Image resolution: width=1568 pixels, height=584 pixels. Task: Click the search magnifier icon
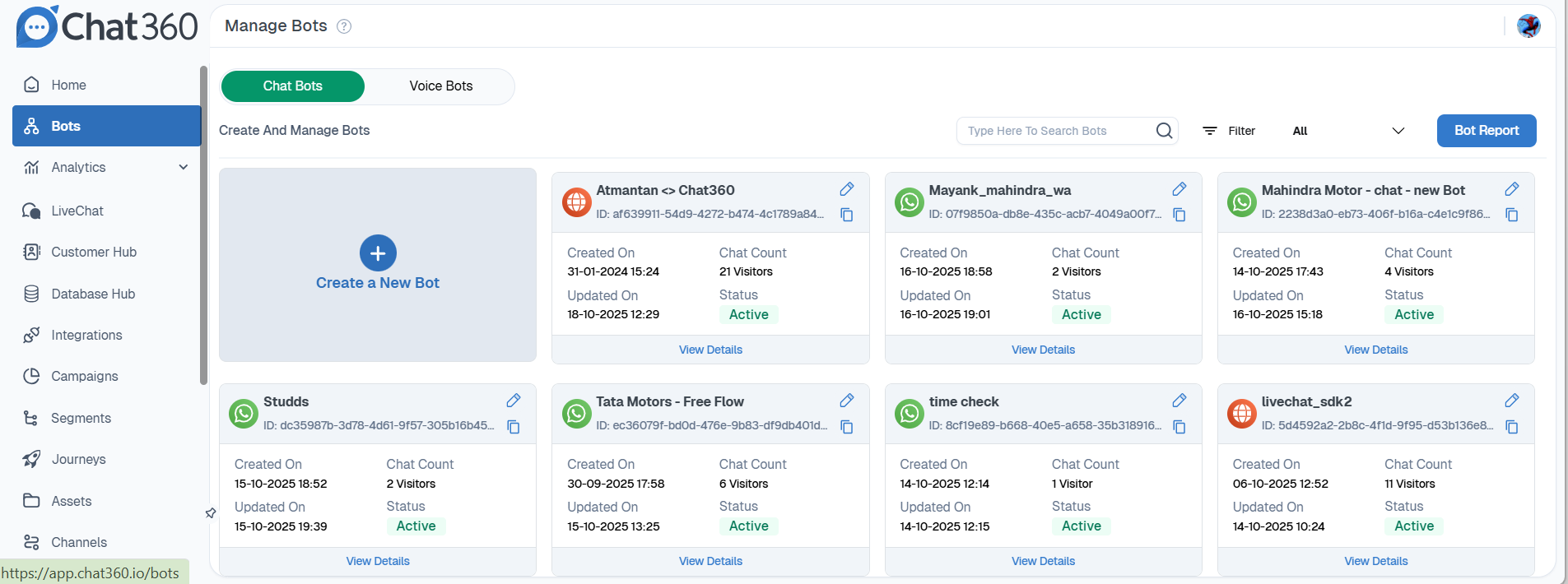coord(1164,131)
